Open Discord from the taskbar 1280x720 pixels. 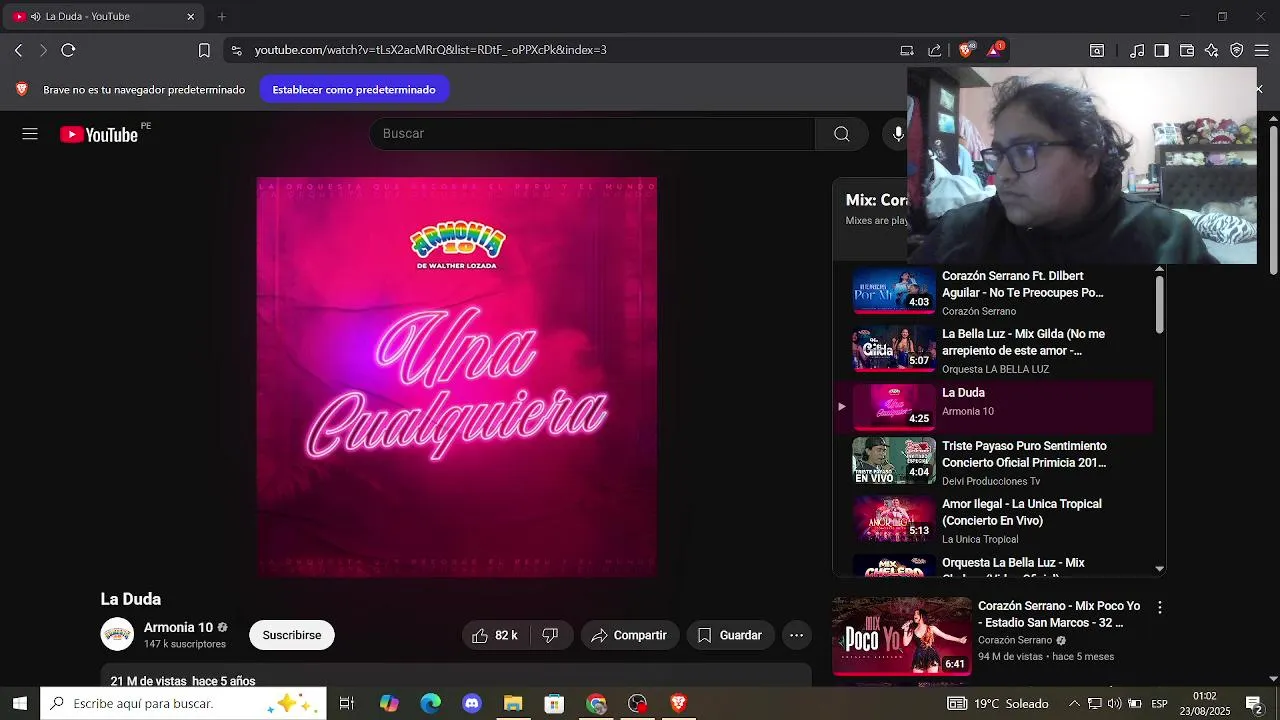(x=472, y=704)
